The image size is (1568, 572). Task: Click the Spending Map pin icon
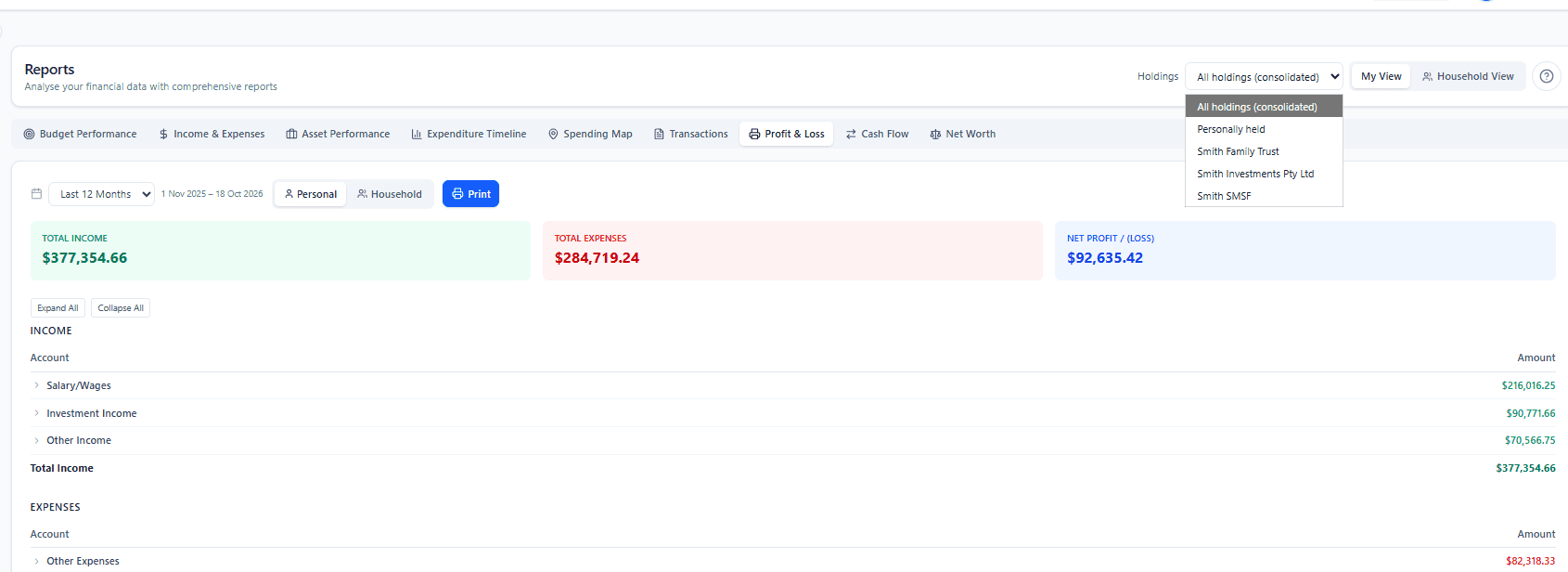tap(553, 134)
